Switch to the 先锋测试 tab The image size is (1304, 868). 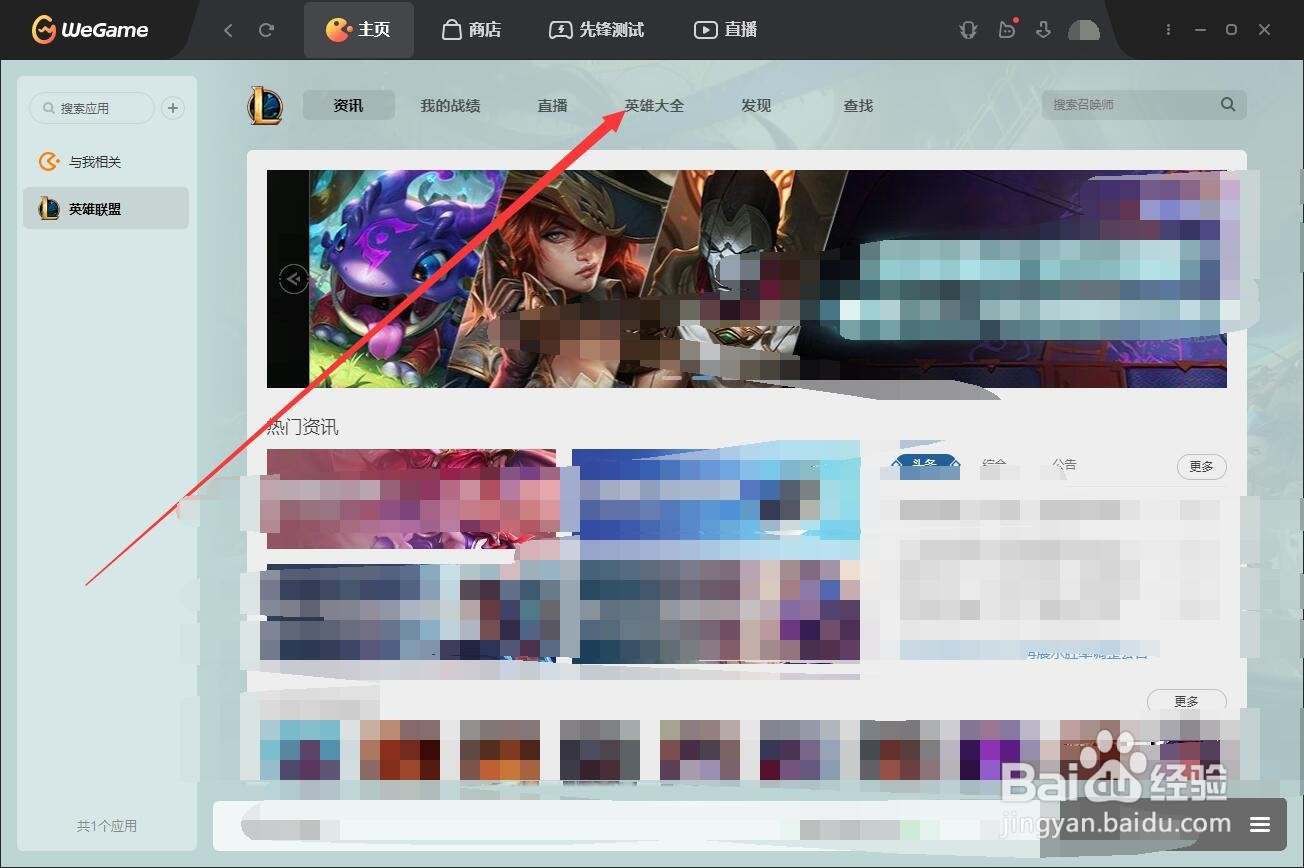tap(599, 30)
